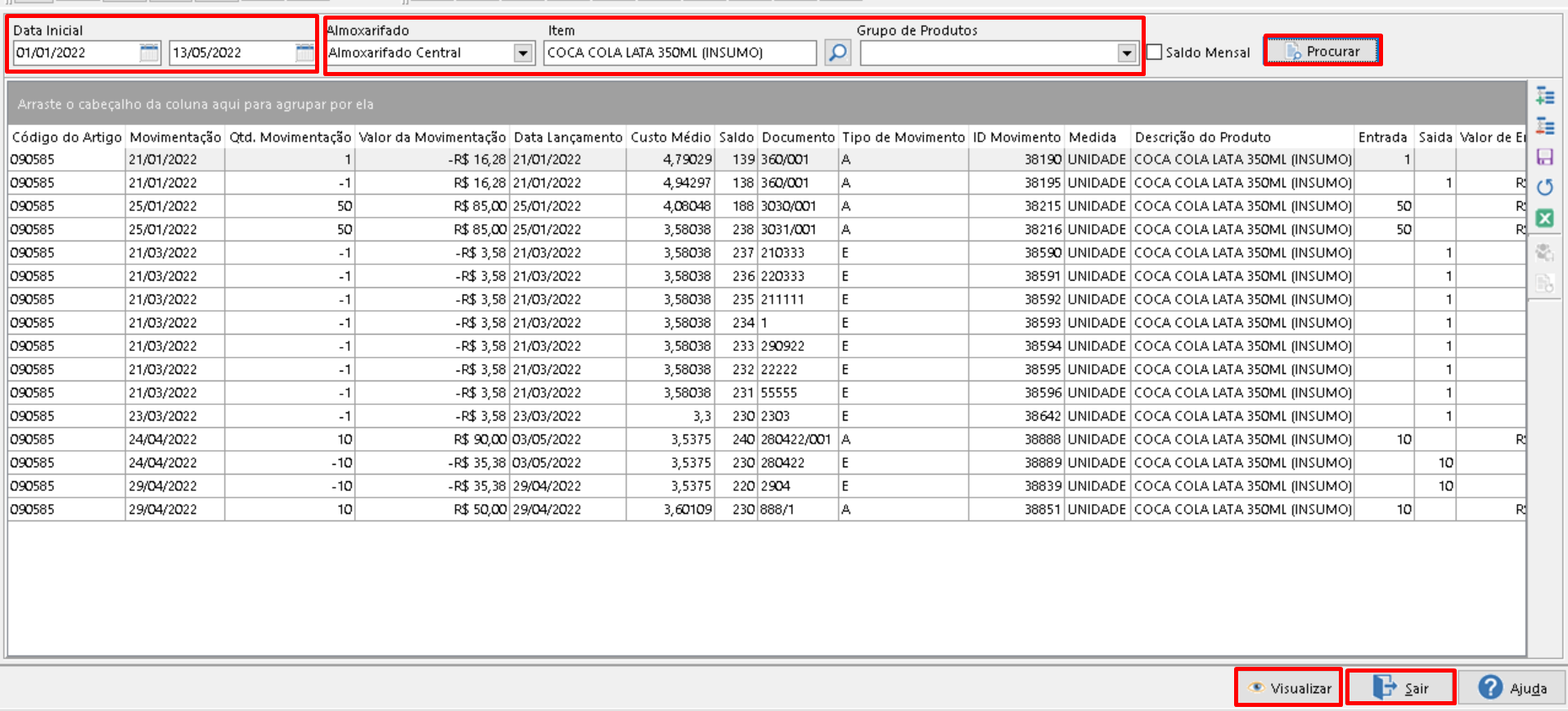Sort by ID Movimento column header
1568x711 pixels.
(x=1016, y=137)
